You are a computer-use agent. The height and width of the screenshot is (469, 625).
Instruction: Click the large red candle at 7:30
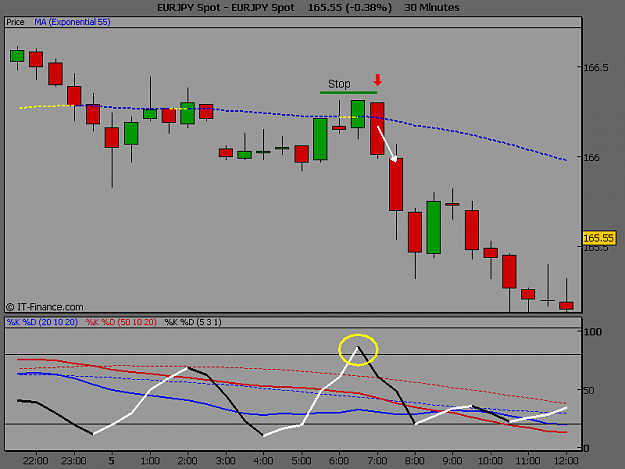396,184
